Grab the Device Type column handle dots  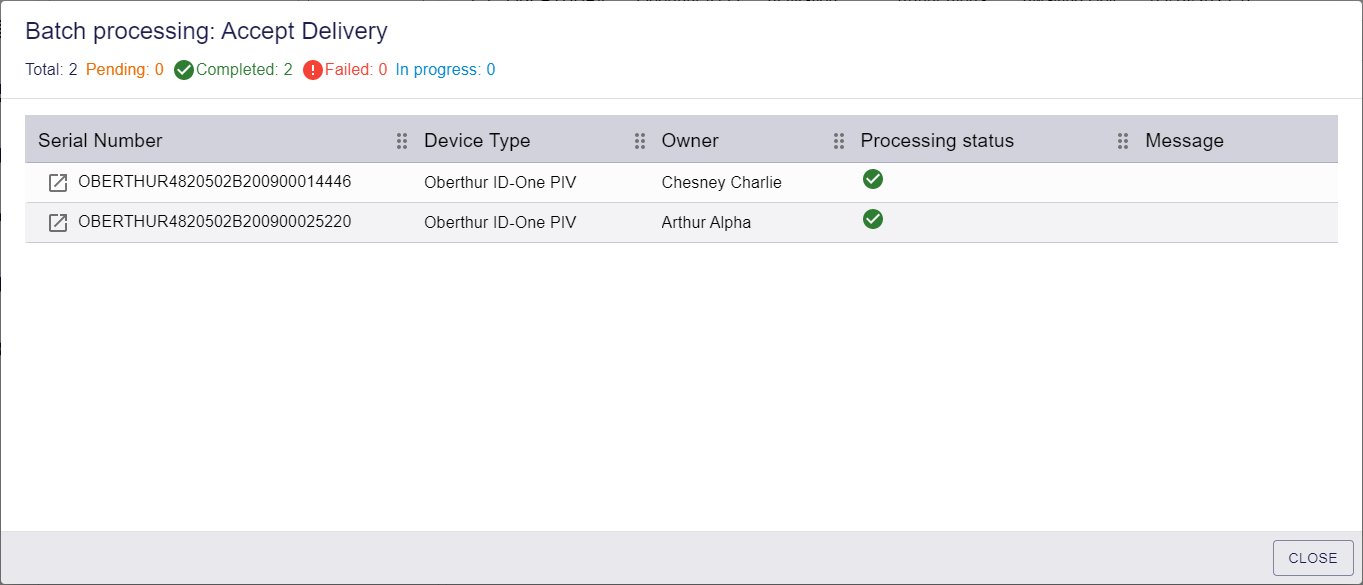(640, 141)
